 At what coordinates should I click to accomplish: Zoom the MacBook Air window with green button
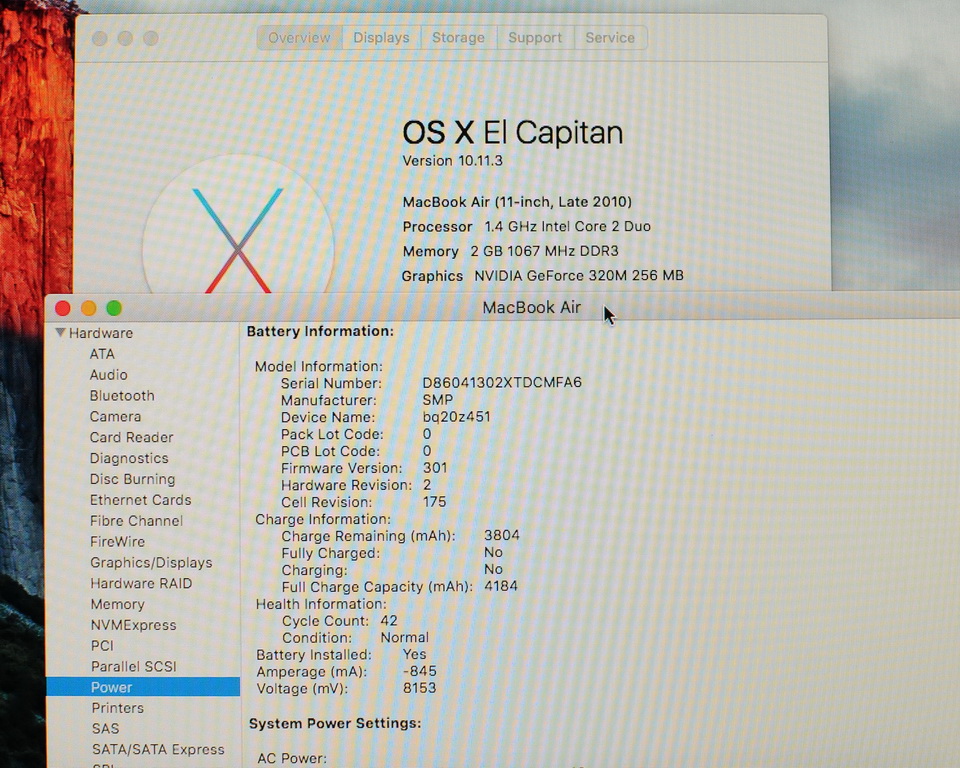(114, 308)
